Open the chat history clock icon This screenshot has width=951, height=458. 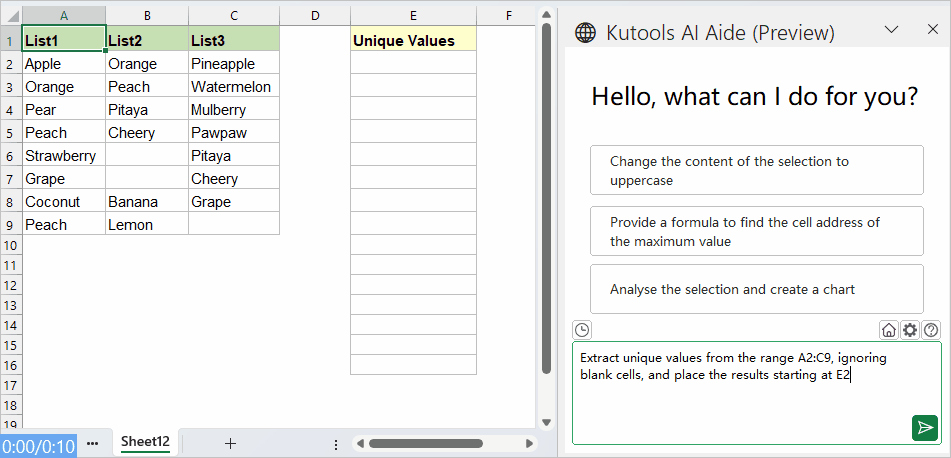pos(582,330)
